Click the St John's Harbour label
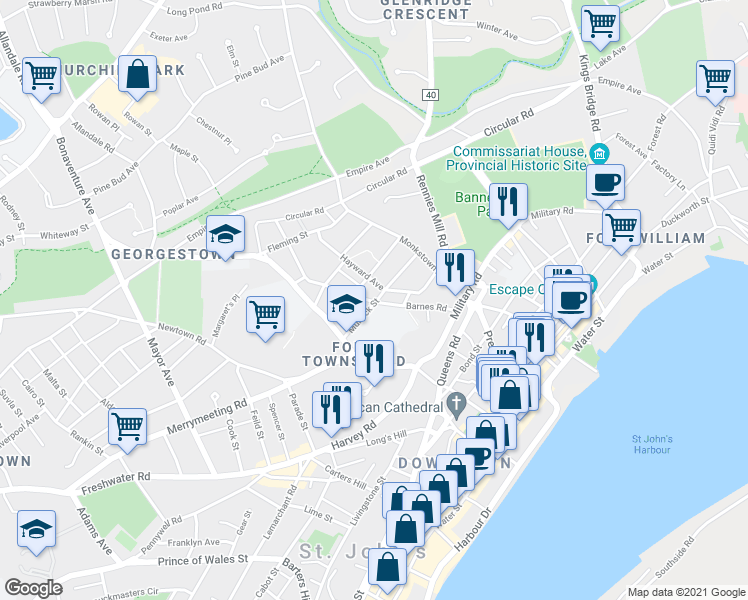Image resolution: width=748 pixels, height=600 pixels. point(652,445)
